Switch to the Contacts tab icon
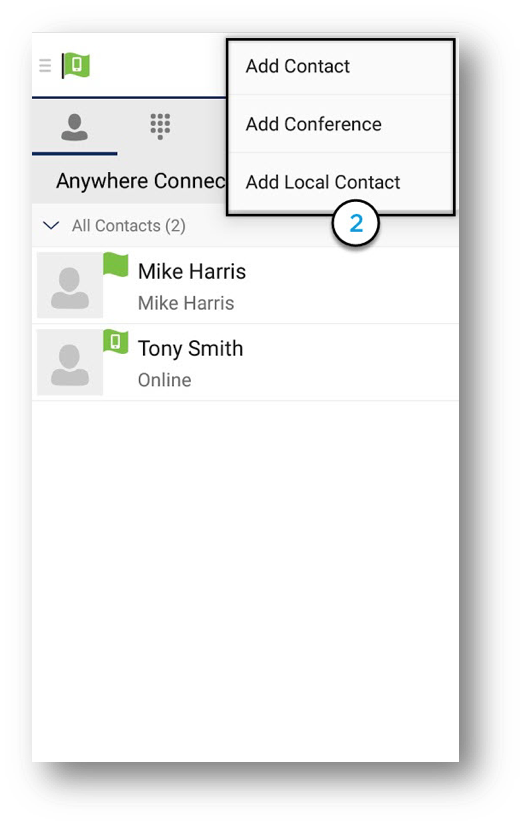 tap(74, 127)
